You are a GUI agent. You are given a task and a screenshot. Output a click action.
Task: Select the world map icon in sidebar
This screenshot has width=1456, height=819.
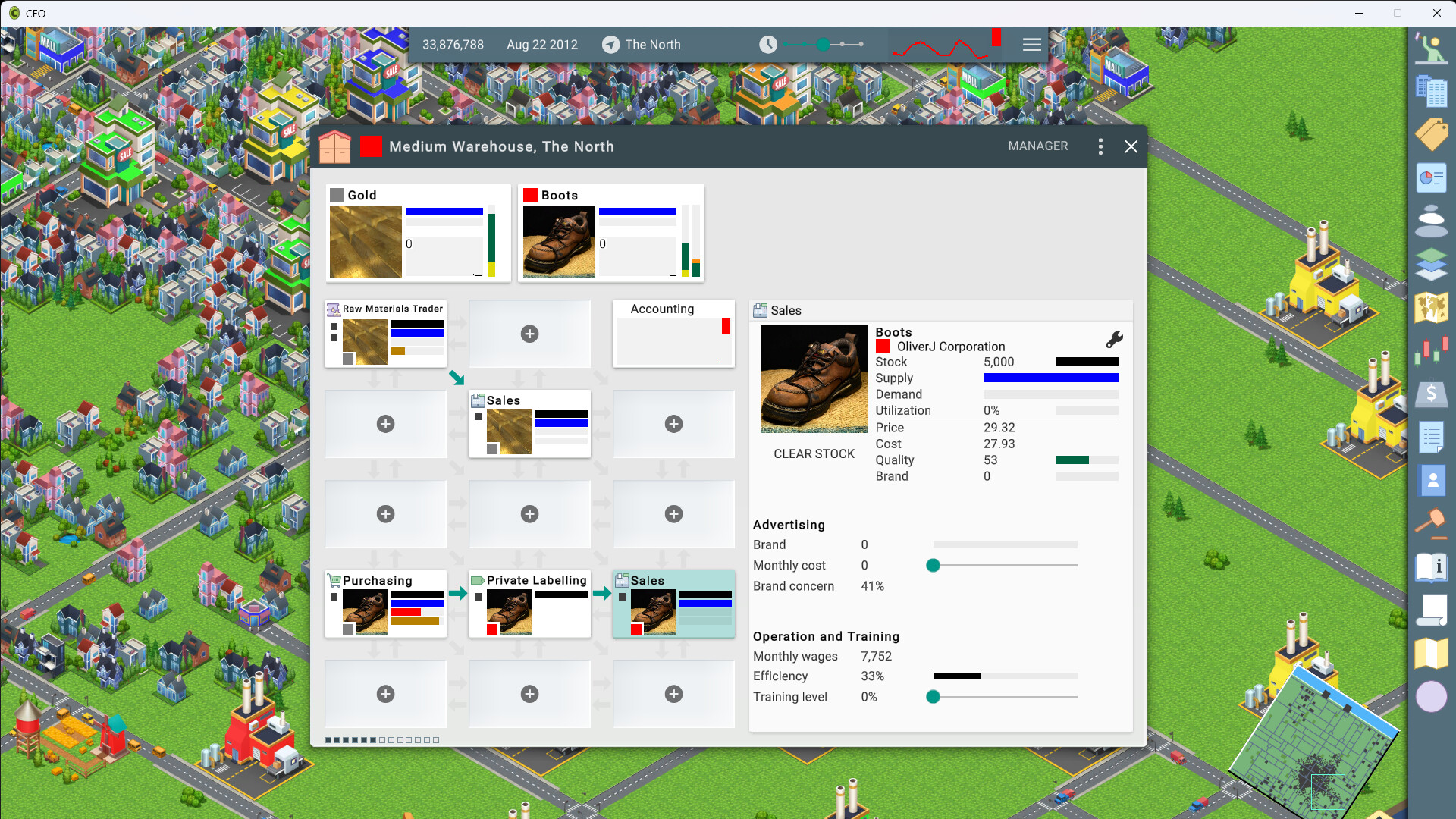1432,307
